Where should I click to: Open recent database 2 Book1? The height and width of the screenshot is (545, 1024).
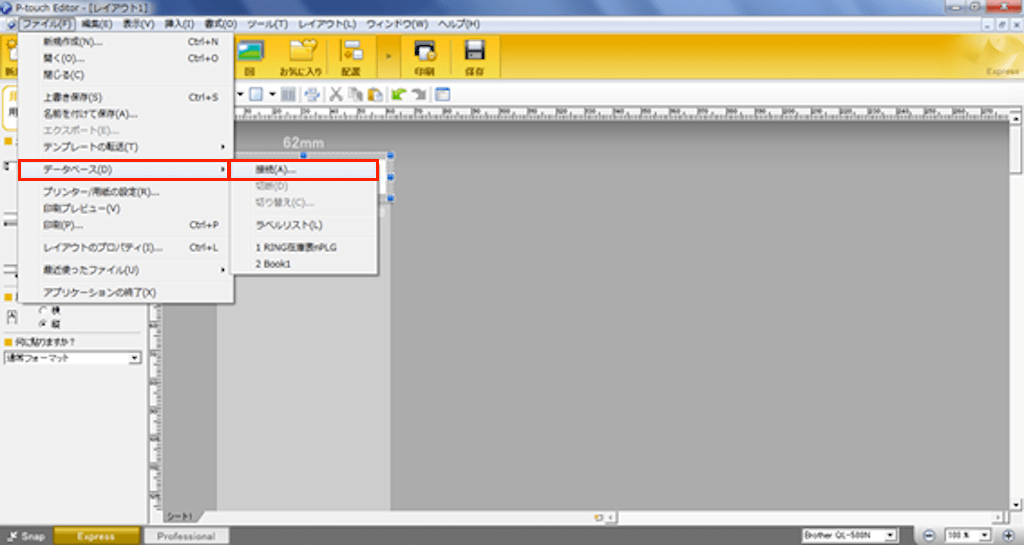tap(304, 264)
